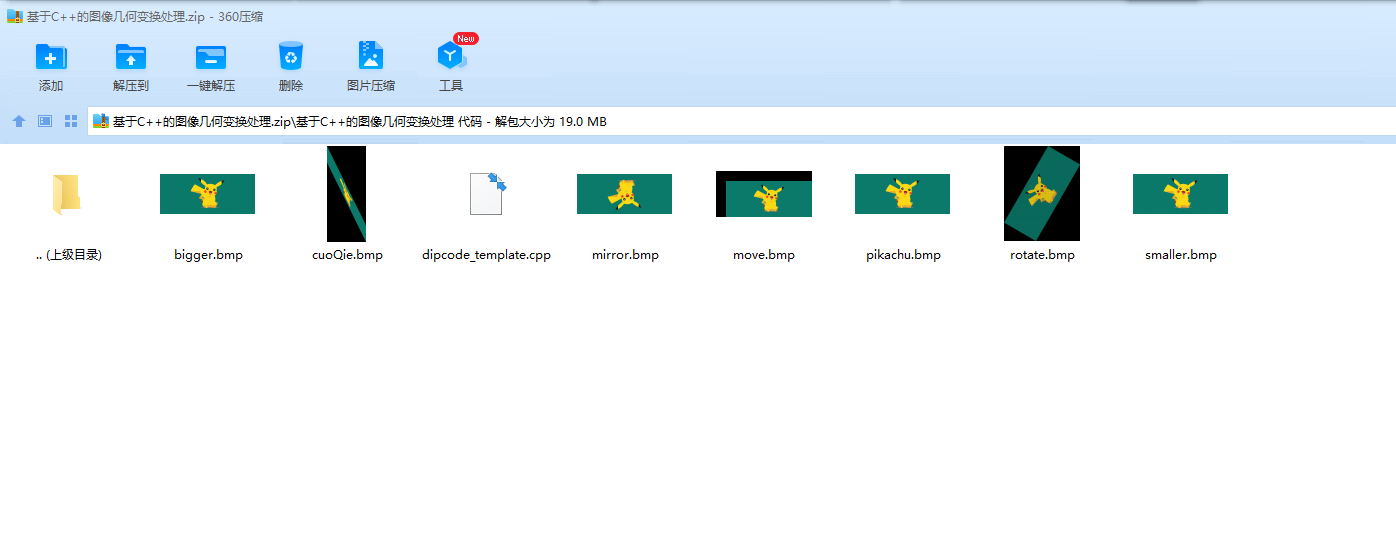Go up one level with arrow icon

19,121
